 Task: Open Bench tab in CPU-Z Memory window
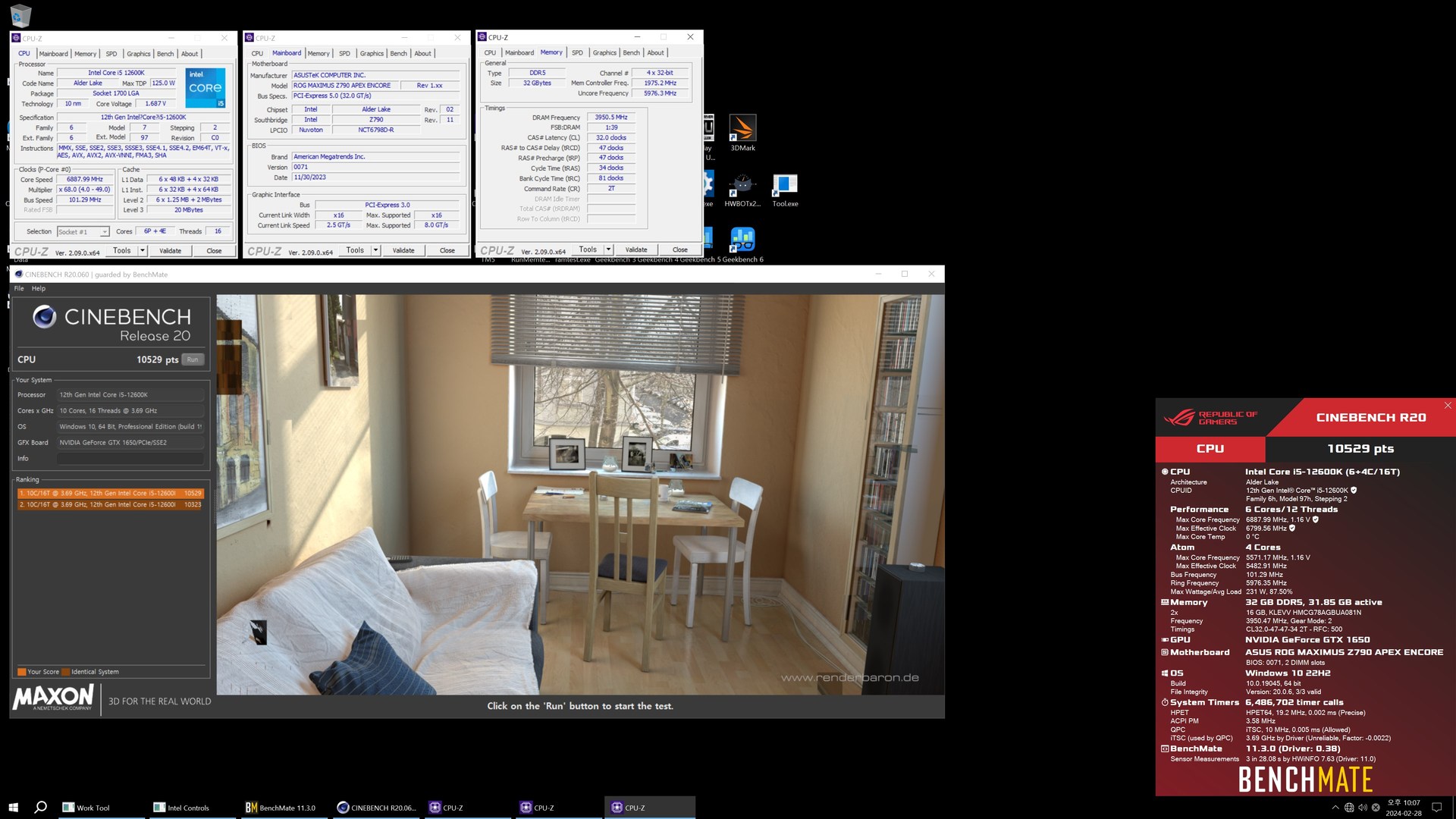tap(631, 53)
